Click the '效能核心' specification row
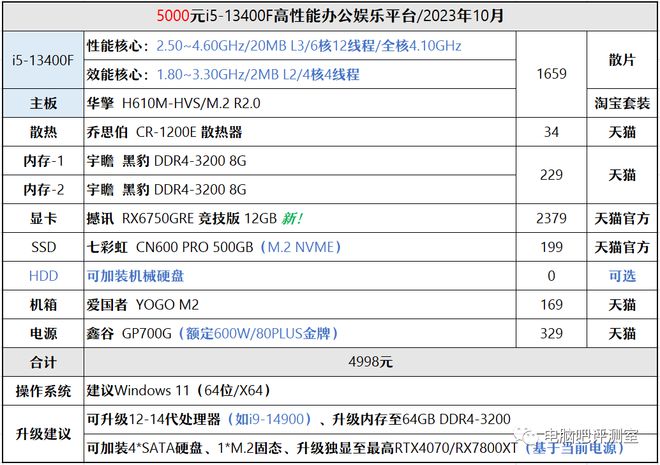 (300, 74)
